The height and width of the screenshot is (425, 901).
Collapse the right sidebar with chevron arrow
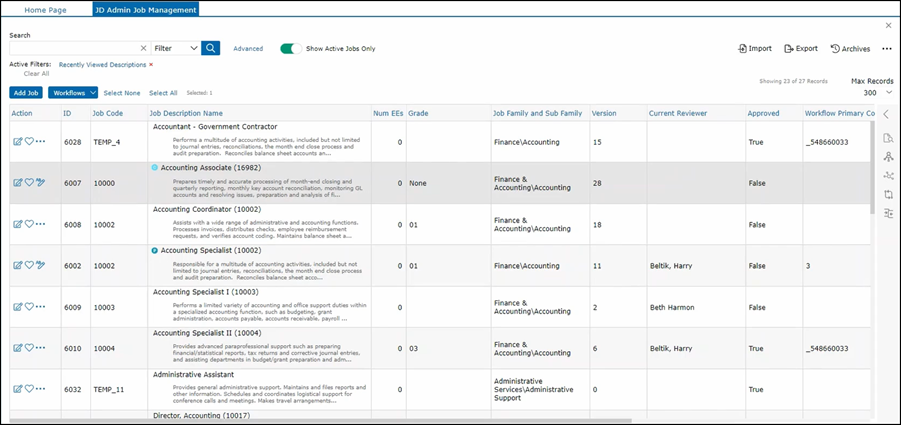[x=886, y=114]
